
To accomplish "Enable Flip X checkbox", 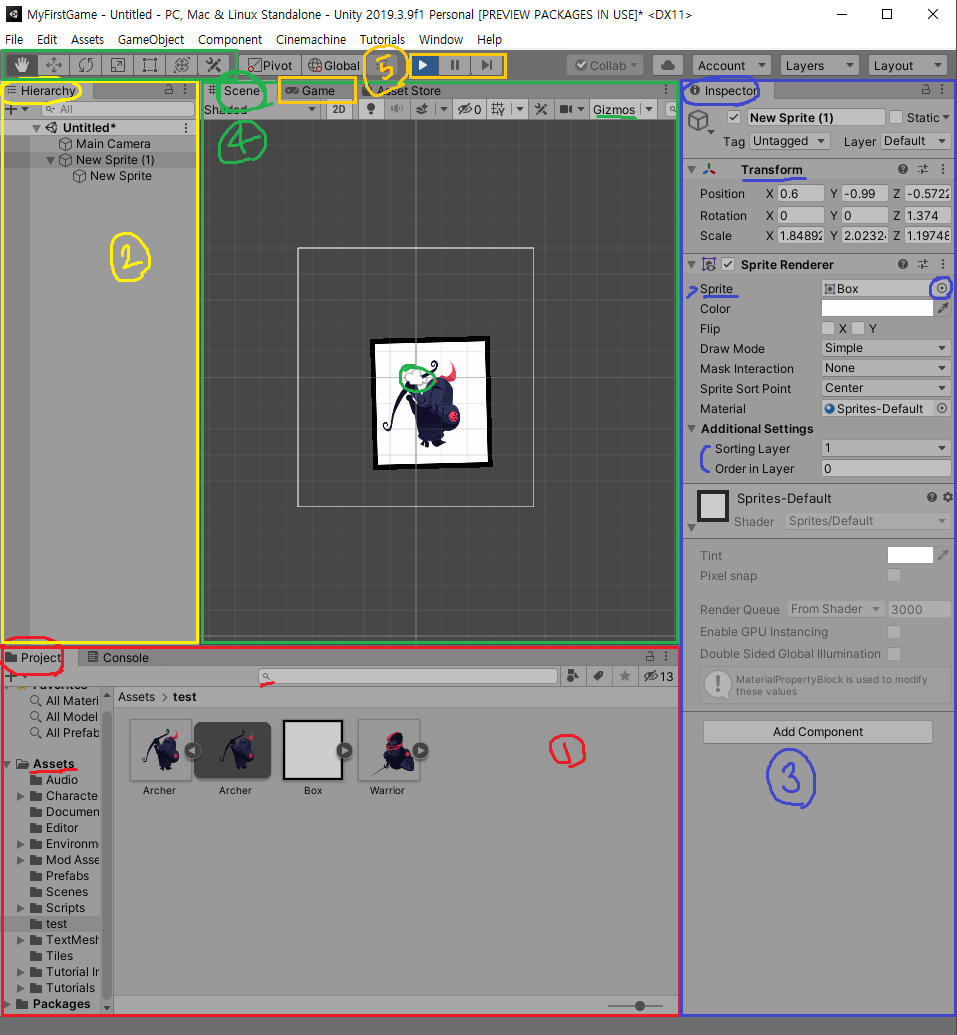I will [828, 328].
